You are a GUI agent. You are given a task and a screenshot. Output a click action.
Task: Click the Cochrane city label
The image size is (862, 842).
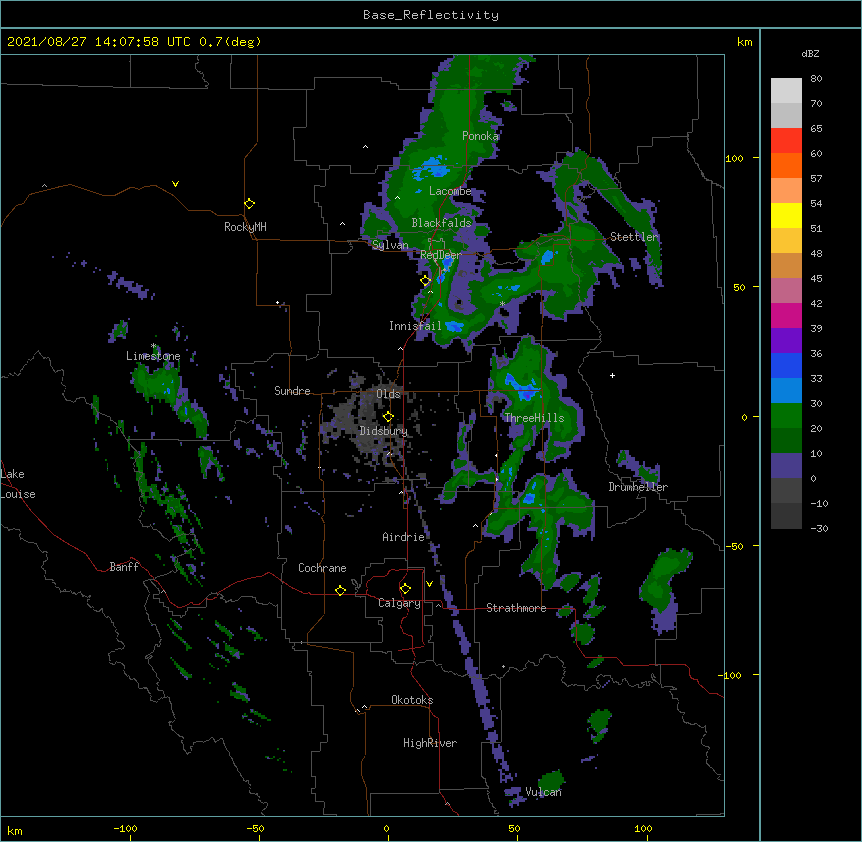[322, 568]
